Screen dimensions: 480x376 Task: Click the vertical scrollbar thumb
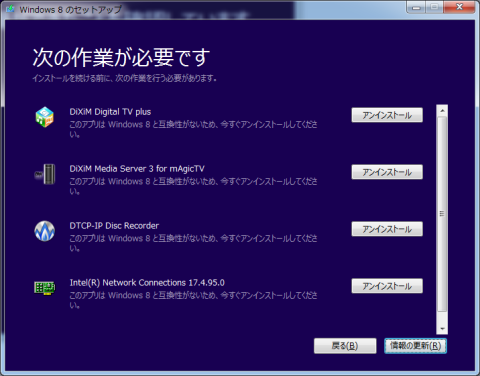[442, 214]
